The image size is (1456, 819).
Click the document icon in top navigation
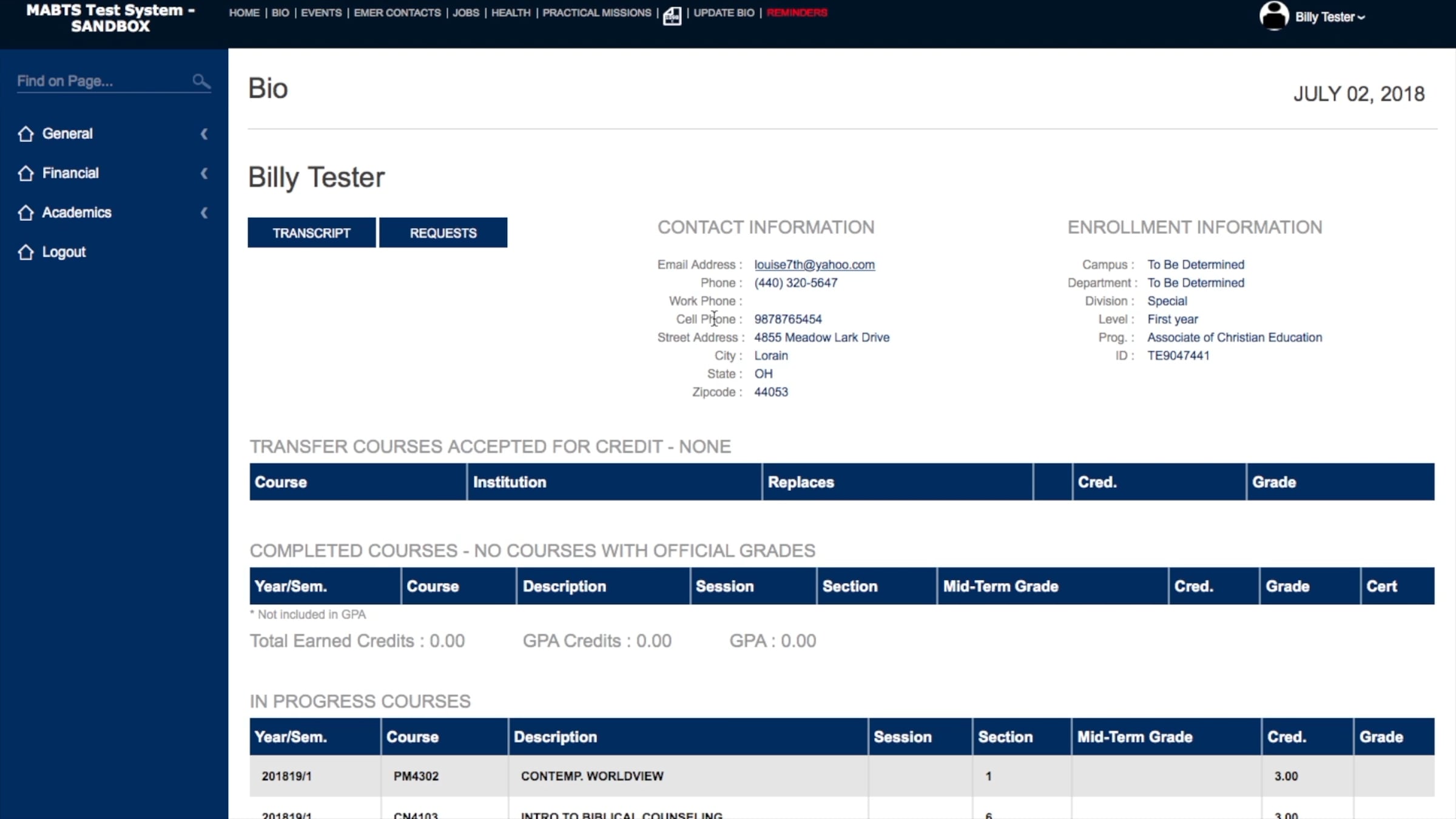click(672, 15)
